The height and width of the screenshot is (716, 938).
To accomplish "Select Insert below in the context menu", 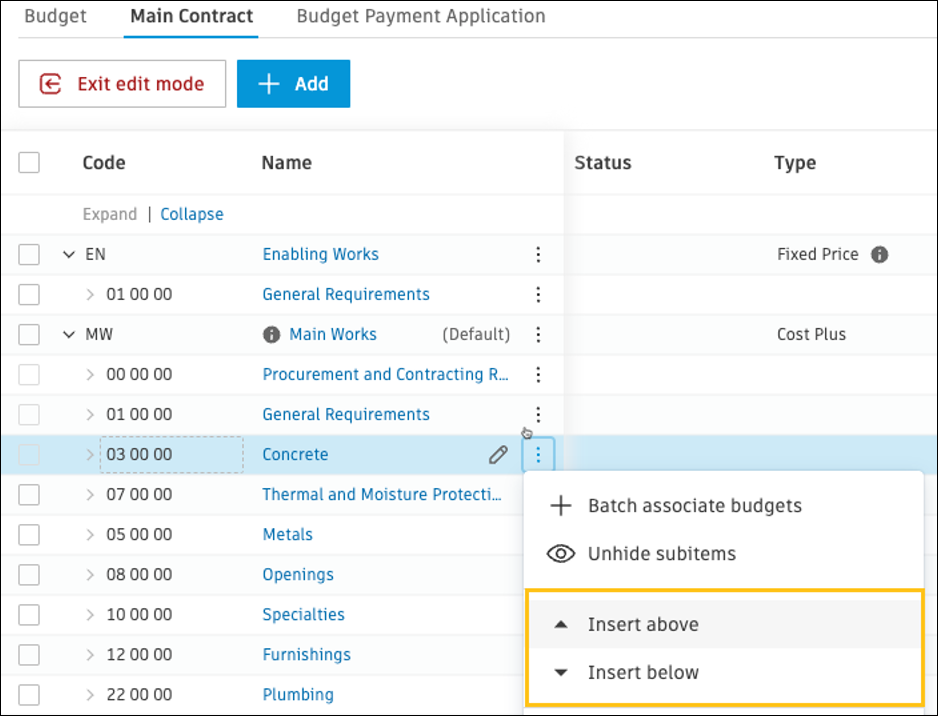I will 643,672.
